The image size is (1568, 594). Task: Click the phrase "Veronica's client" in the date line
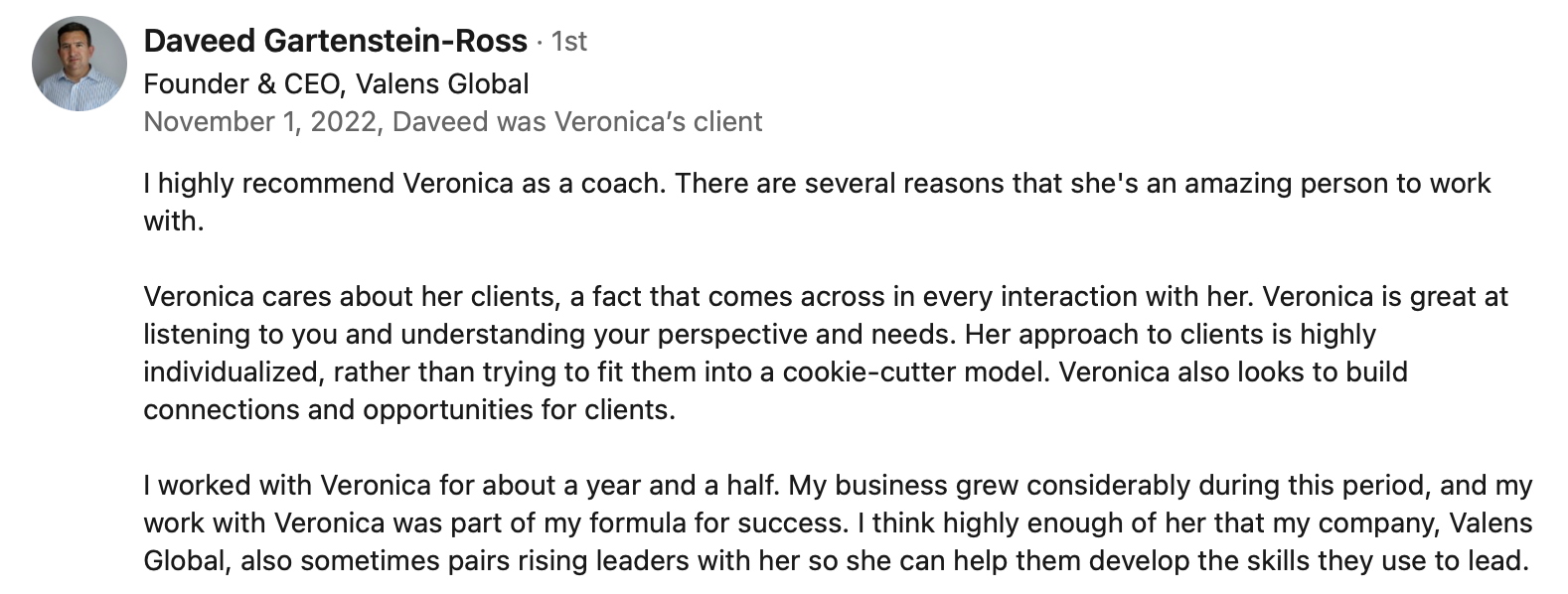coord(658,122)
